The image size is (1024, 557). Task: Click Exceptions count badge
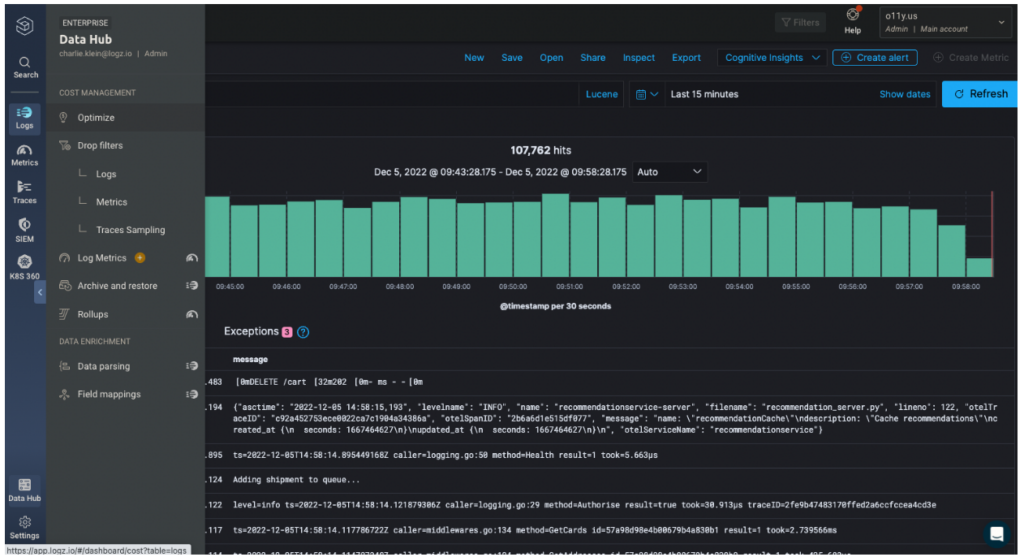[x=287, y=332]
